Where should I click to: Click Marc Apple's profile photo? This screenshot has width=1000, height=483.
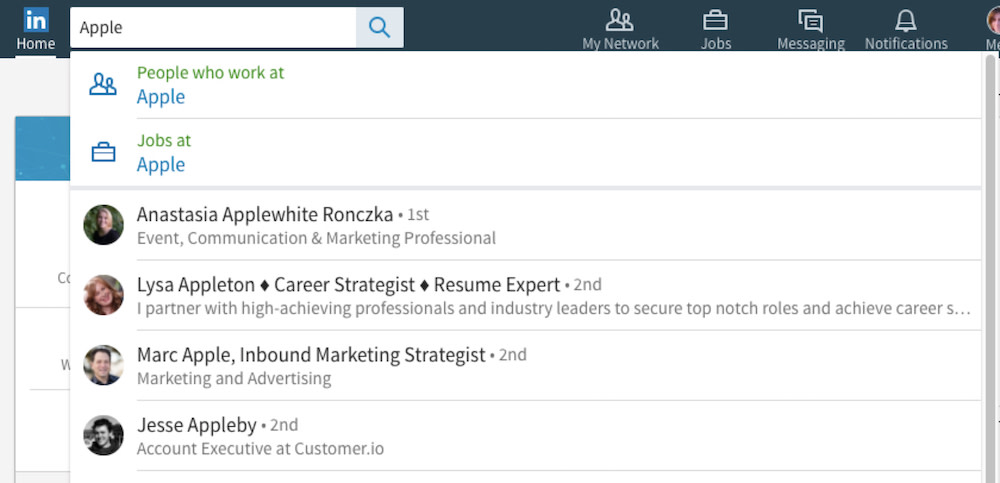pos(103,365)
